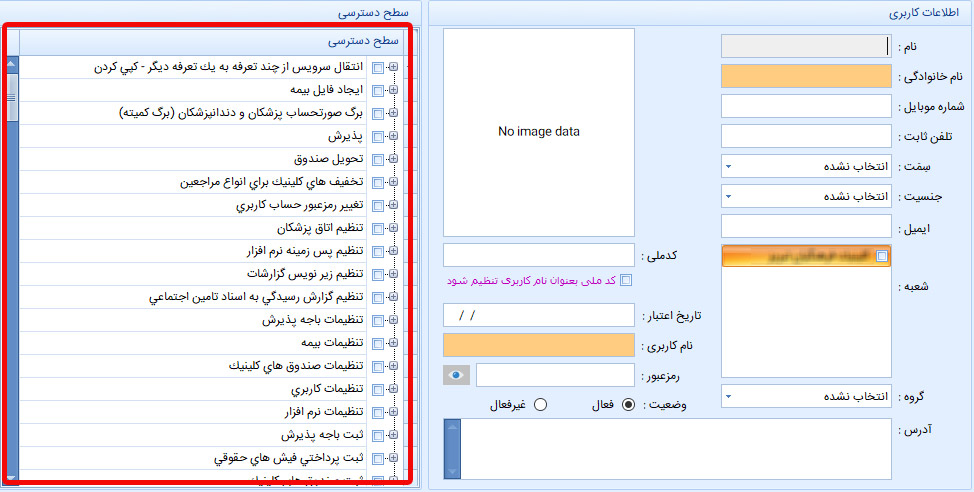Click the نام input field

pyautogui.click(x=806, y=47)
